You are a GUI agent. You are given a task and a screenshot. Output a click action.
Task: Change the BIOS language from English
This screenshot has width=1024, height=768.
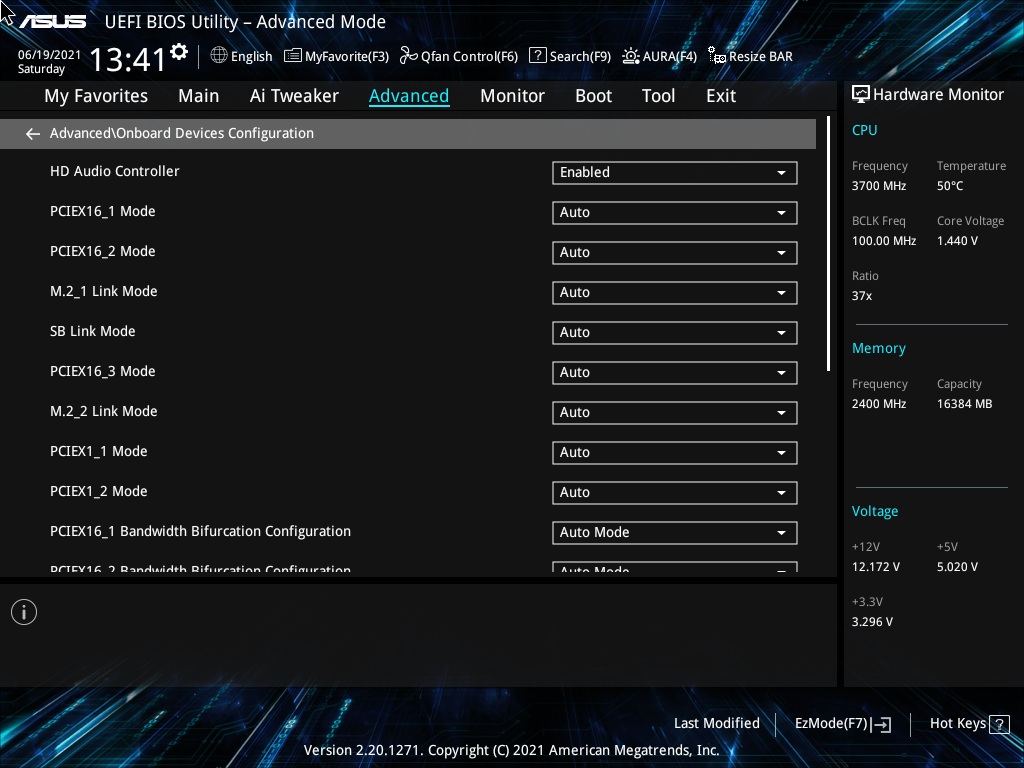click(241, 56)
